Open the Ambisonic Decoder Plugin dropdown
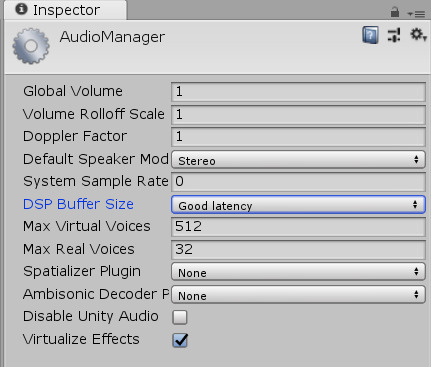The image size is (431, 367). pyautogui.click(x=298, y=294)
